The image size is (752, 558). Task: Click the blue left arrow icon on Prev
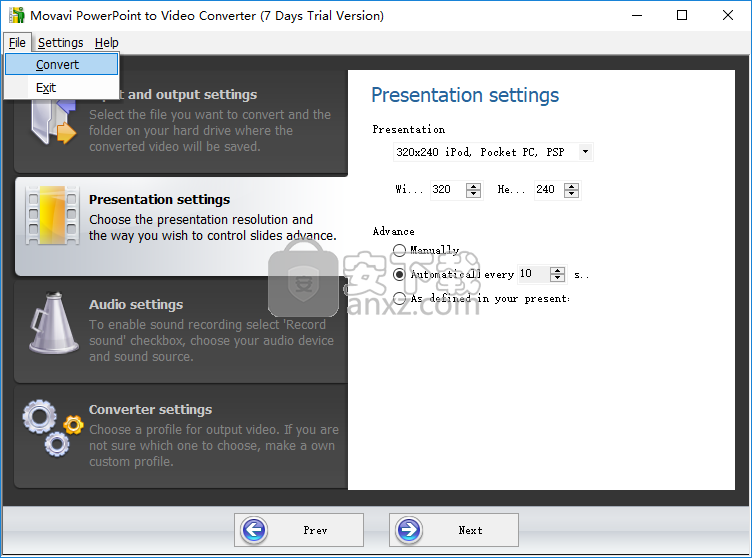pyautogui.click(x=254, y=530)
